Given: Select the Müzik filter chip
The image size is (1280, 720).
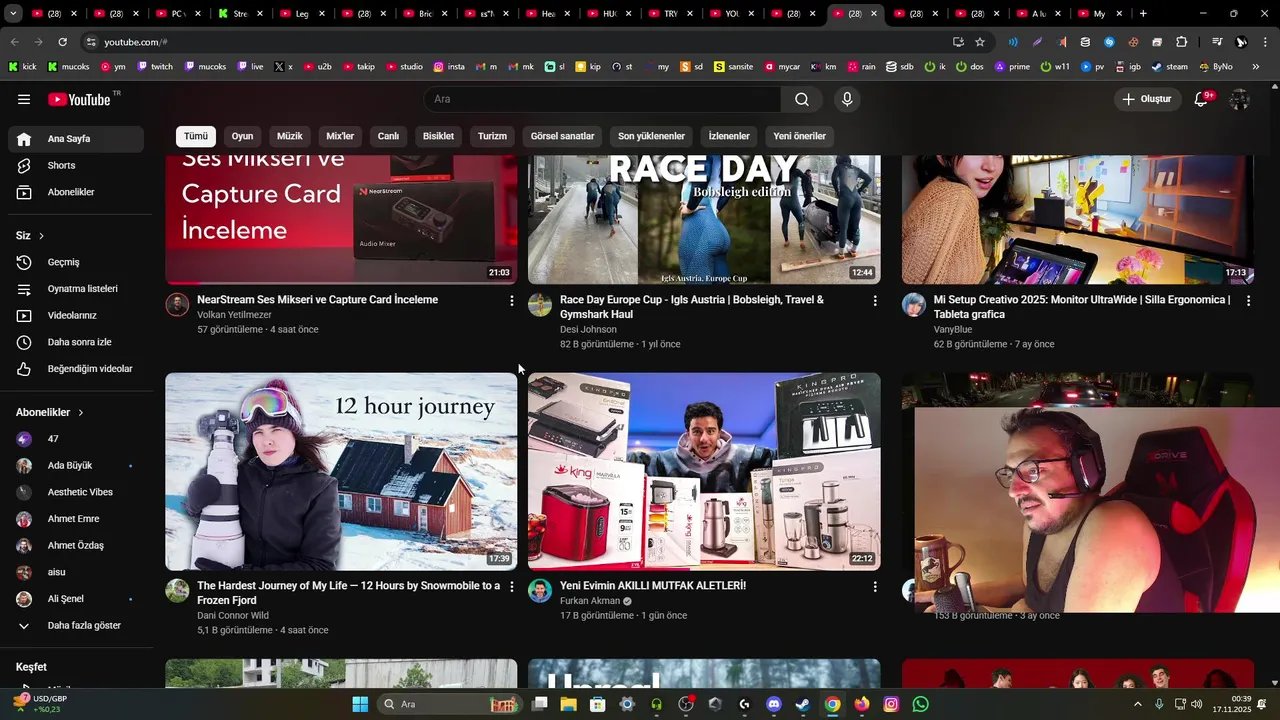Looking at the screenshot, I should pos(290,136).
